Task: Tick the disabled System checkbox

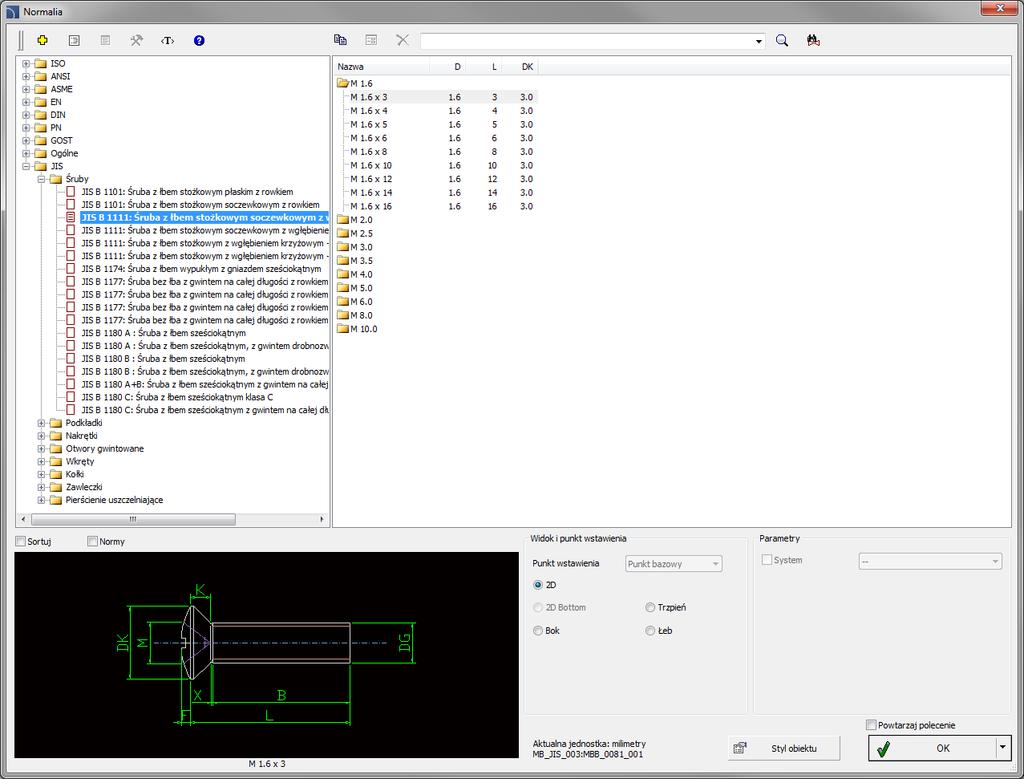Action: (767, 560)
